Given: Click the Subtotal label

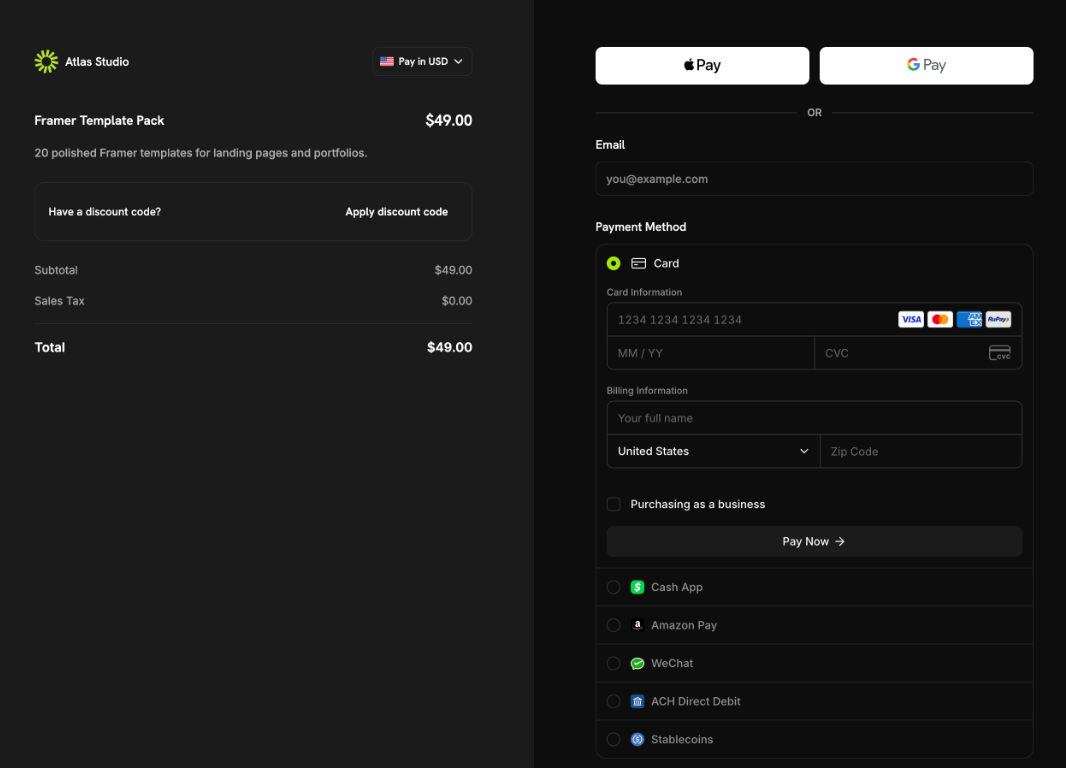Looking at the screenshot, I should click(x=56, y=270).
